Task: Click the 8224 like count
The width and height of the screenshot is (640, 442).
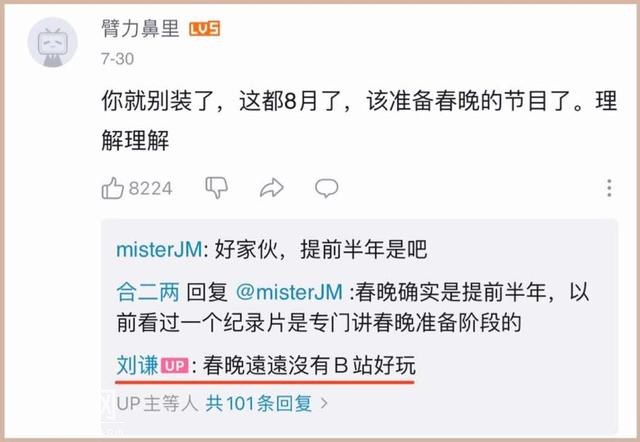Action: tap(151, 189)
